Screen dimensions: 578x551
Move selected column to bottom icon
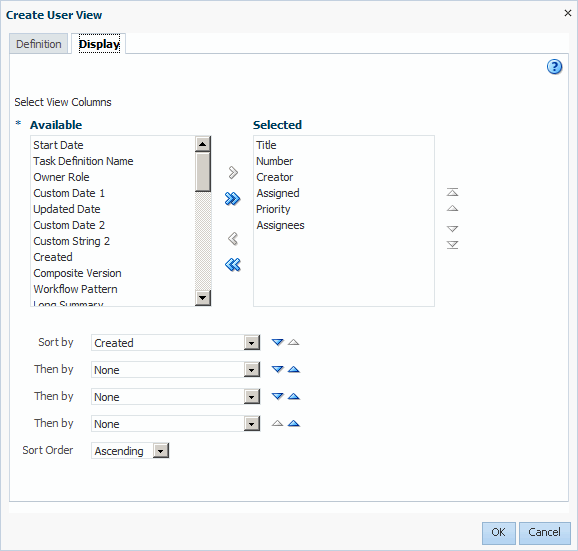click(452, 245)
